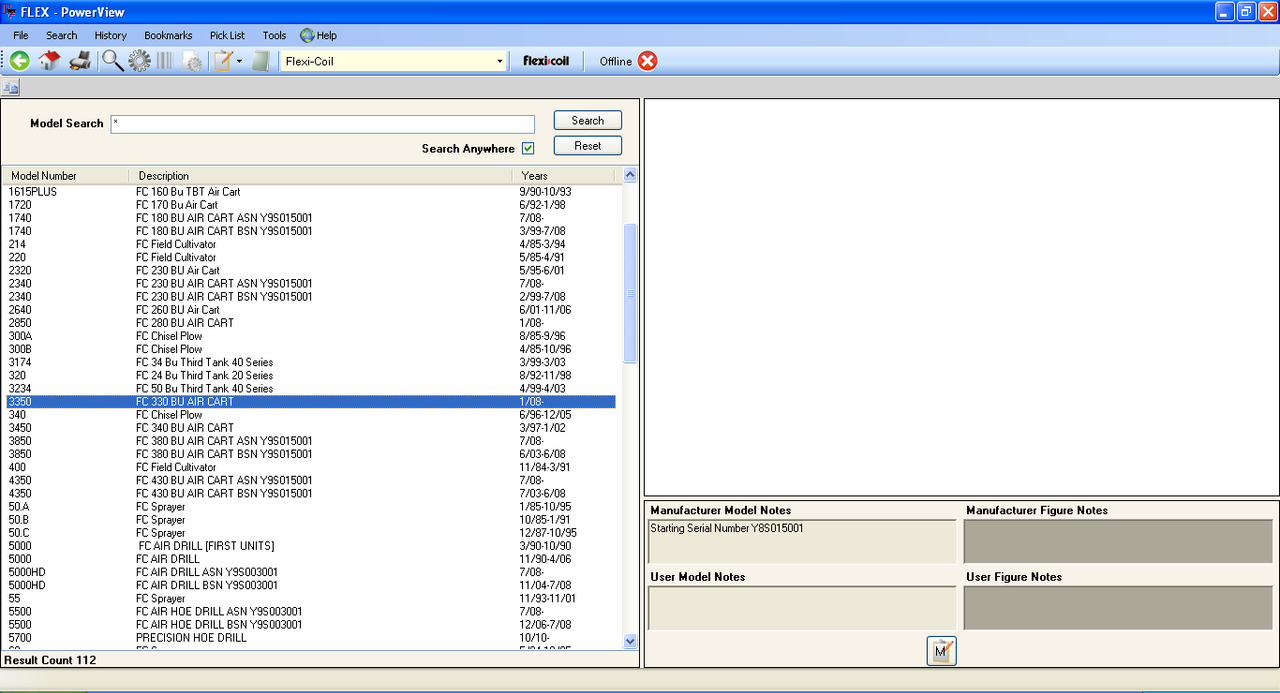The width and height of the screenshot is (1280, 693).
Task: Click the list scrollbar down arrow
Action: click(630, 641)
